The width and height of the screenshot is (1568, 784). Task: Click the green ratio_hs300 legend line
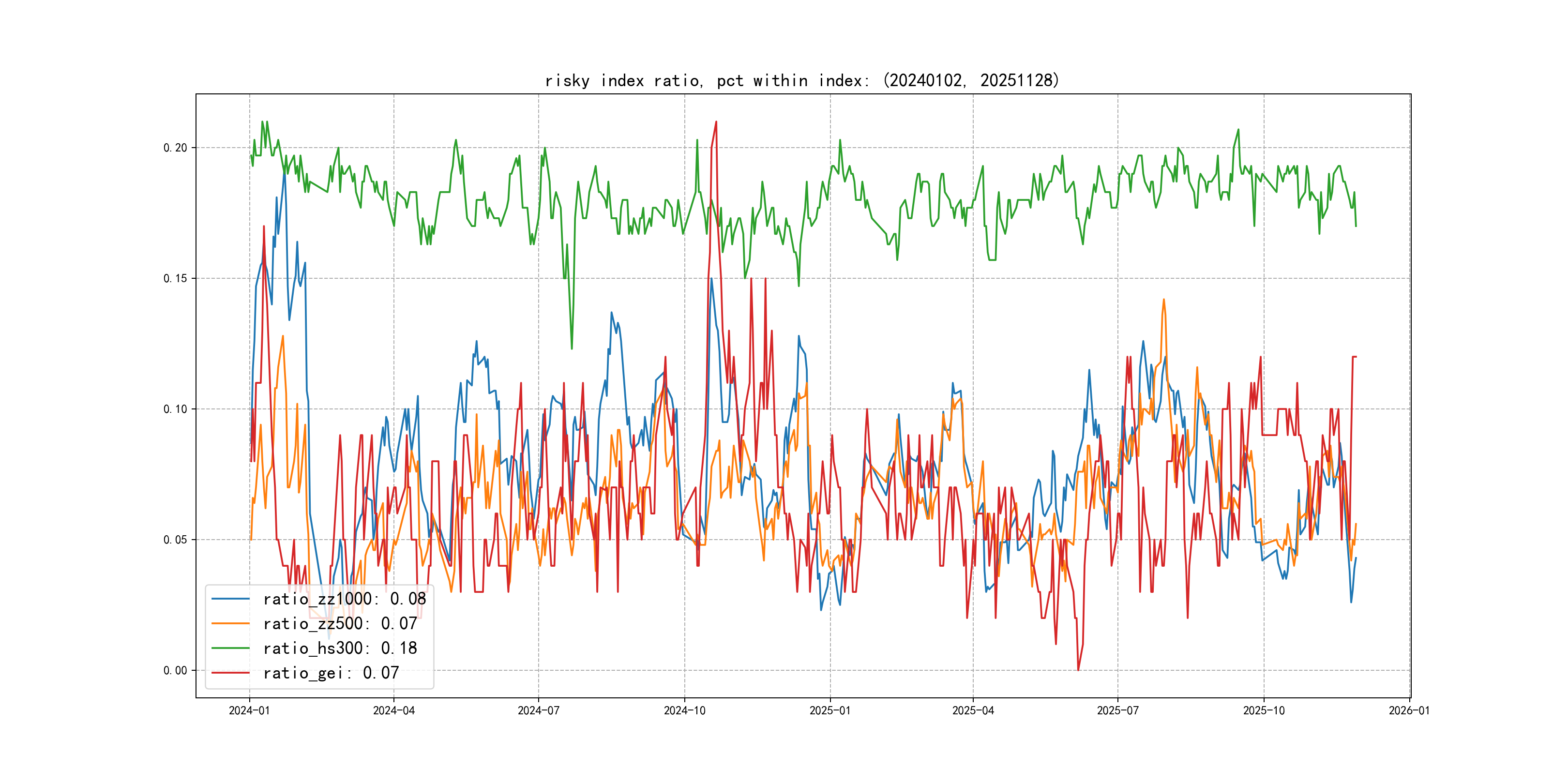point(230,648)
